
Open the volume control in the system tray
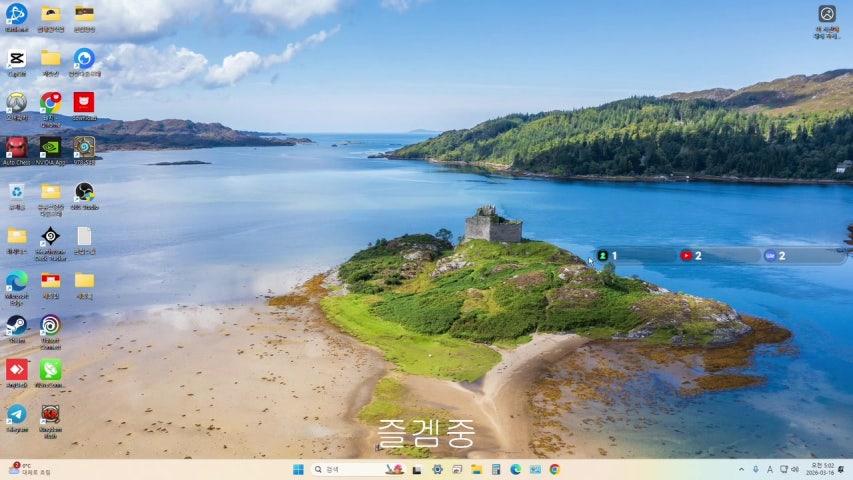pos(795,469)
